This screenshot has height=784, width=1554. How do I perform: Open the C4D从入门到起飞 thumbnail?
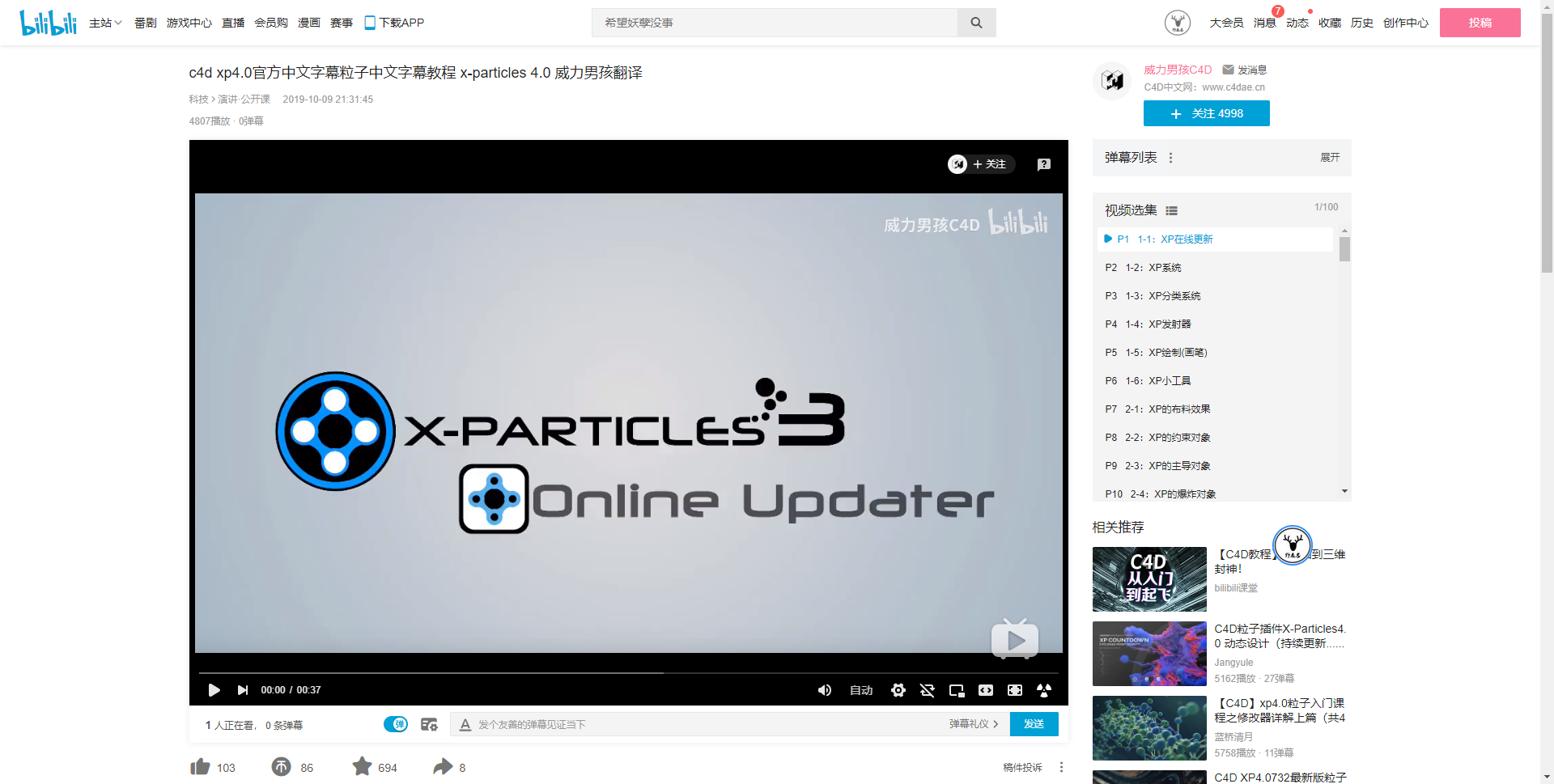1149,579
